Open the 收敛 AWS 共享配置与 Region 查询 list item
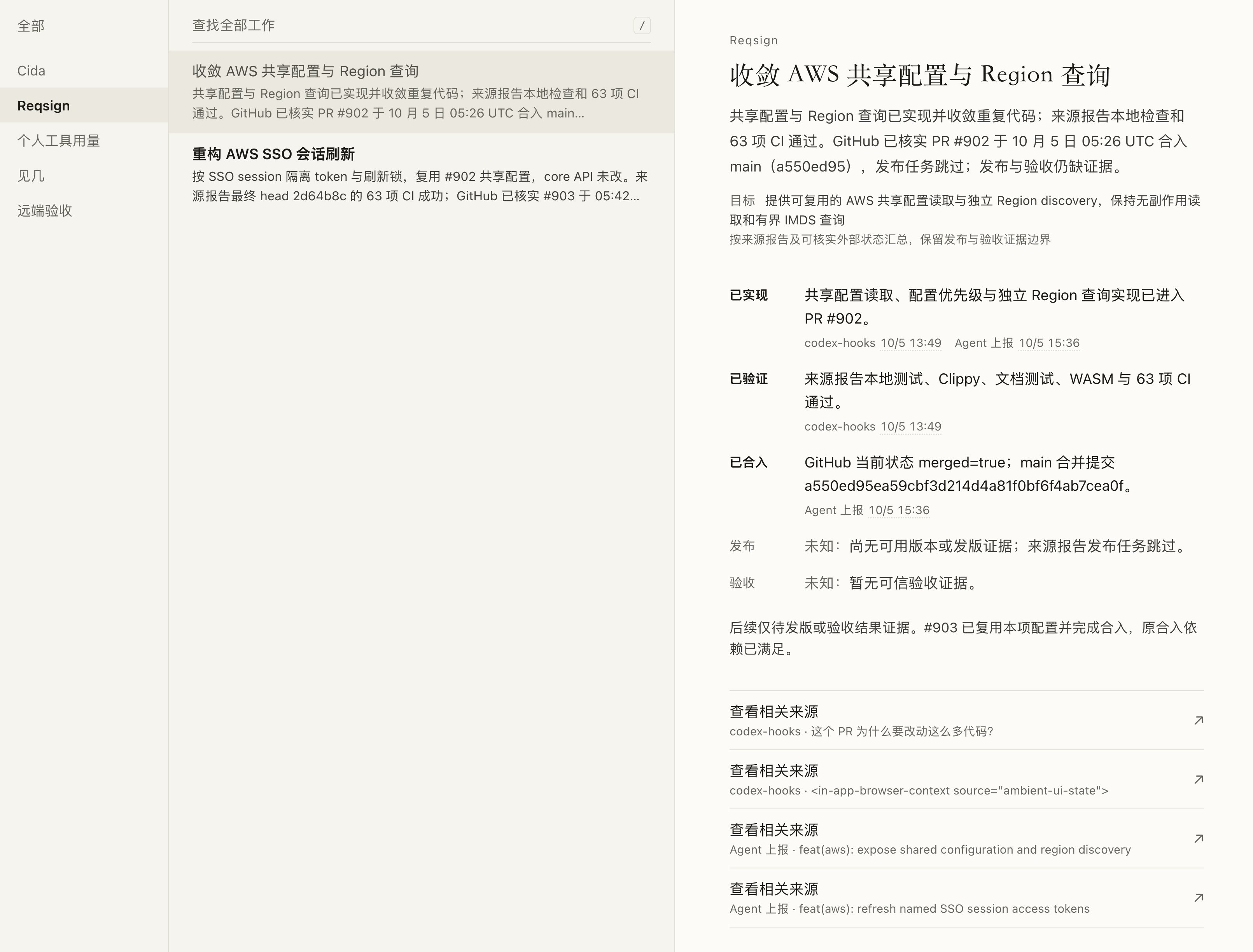This screenshot has width=1253, height=952. tap(421, 92)
